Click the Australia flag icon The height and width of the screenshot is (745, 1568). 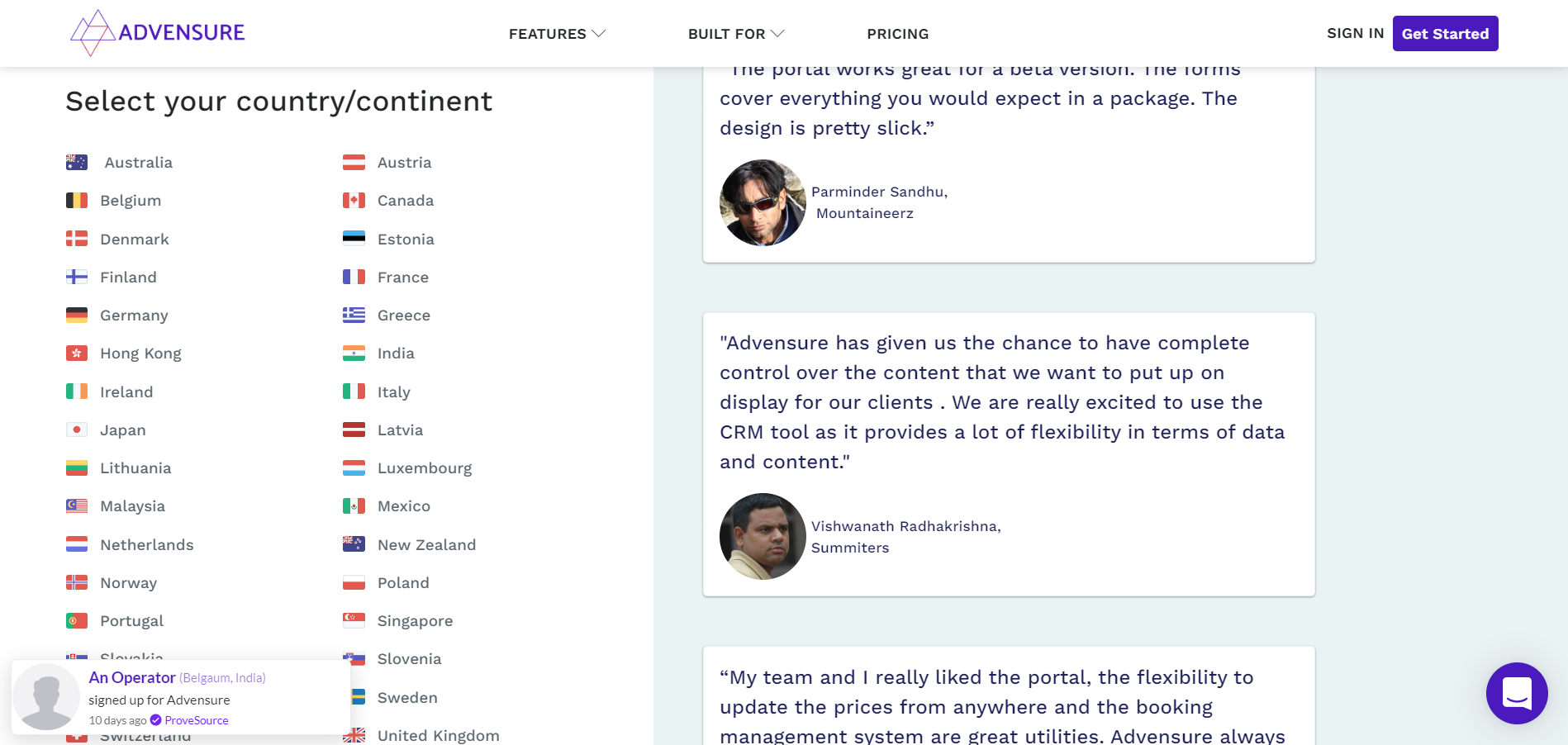[x=77, y=163]
